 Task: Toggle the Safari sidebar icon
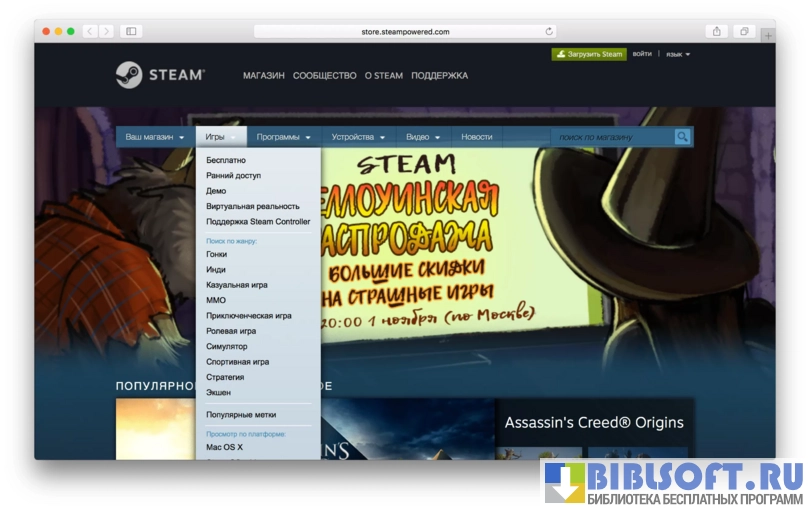(x=131, y=31)
